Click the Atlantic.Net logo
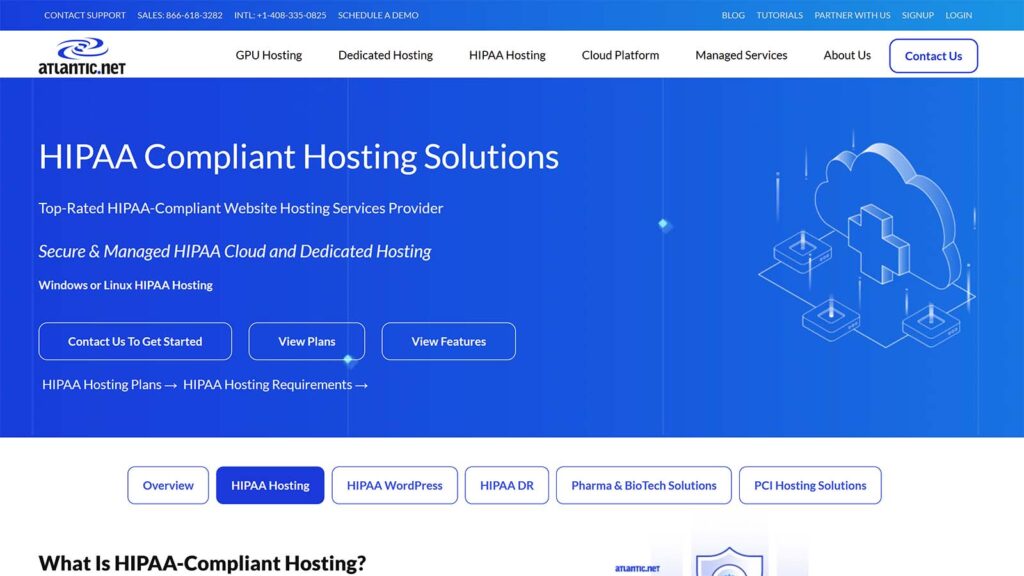This screenshot has height=576, width=1024. click(x=82, y=56)
